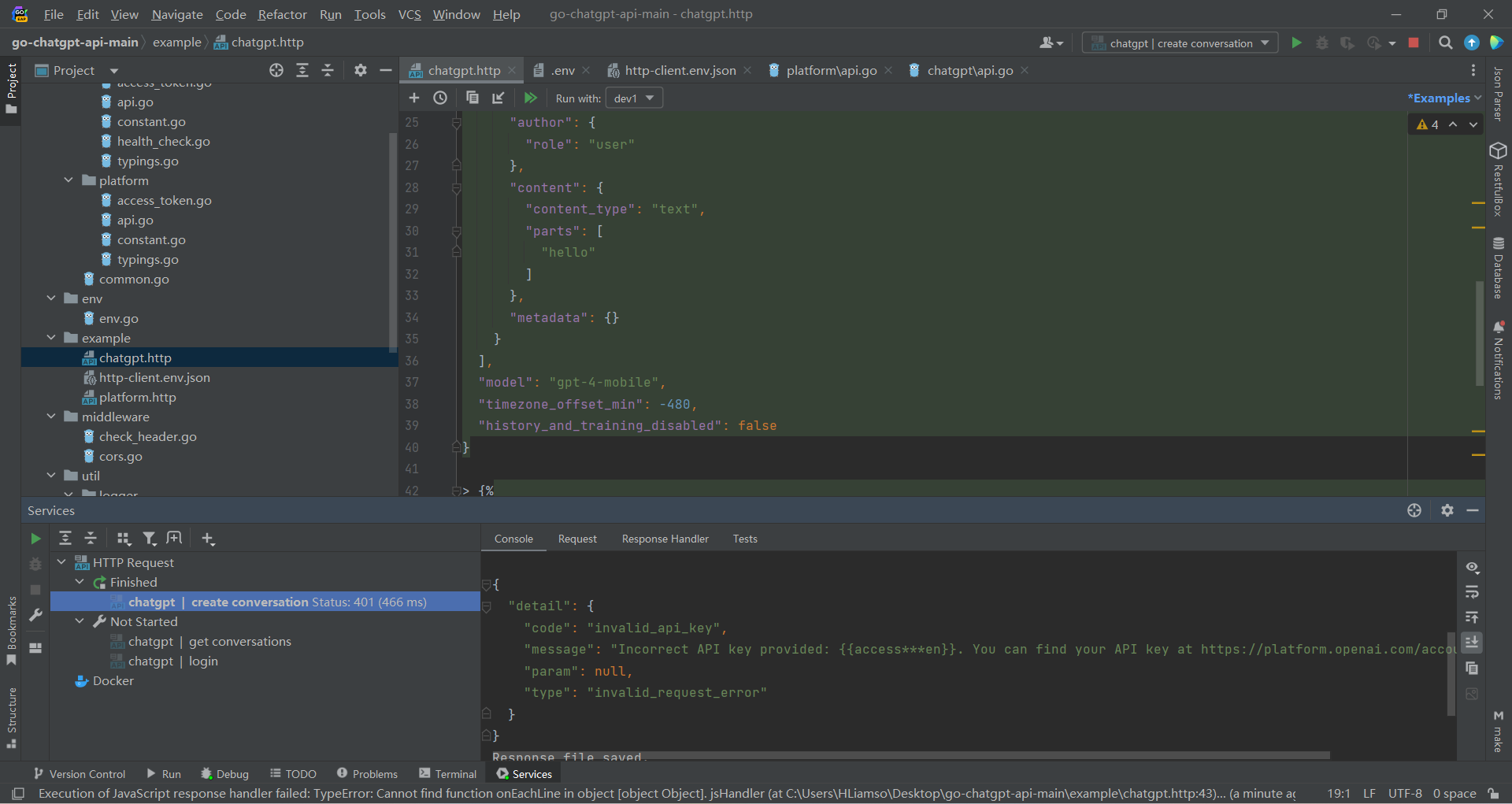Click the Services filter icon
This screenshot has height=804, width=1512.
pyautogui.click(x=149, y=539)
